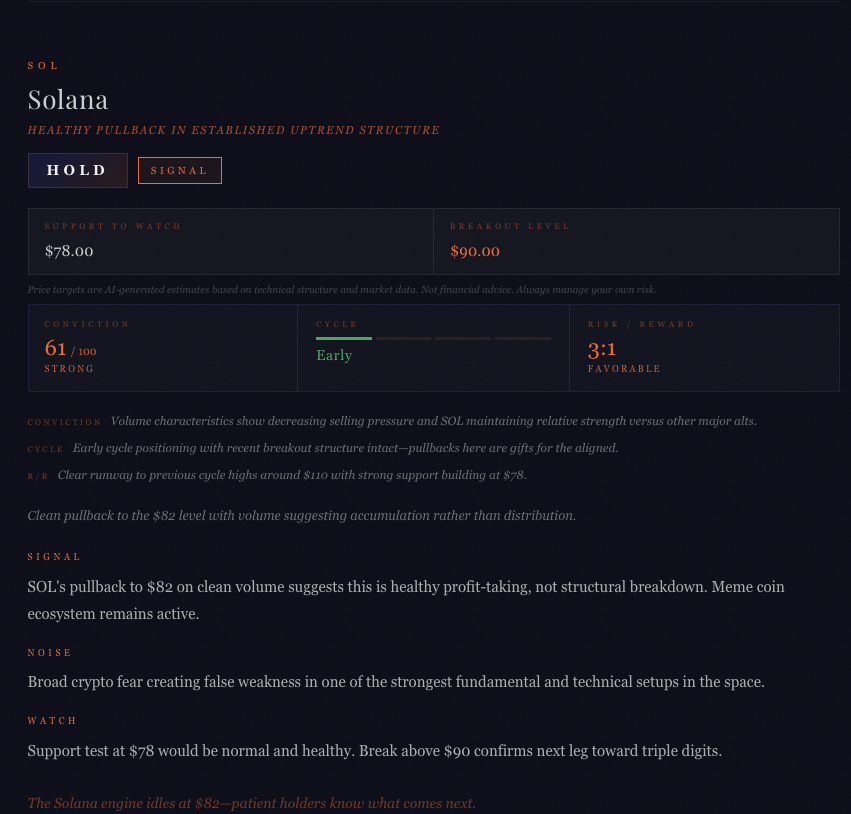Screen dimensions: 851x814
Task: Click the orange SIGNAL tag button
Action: coord(180,170)
